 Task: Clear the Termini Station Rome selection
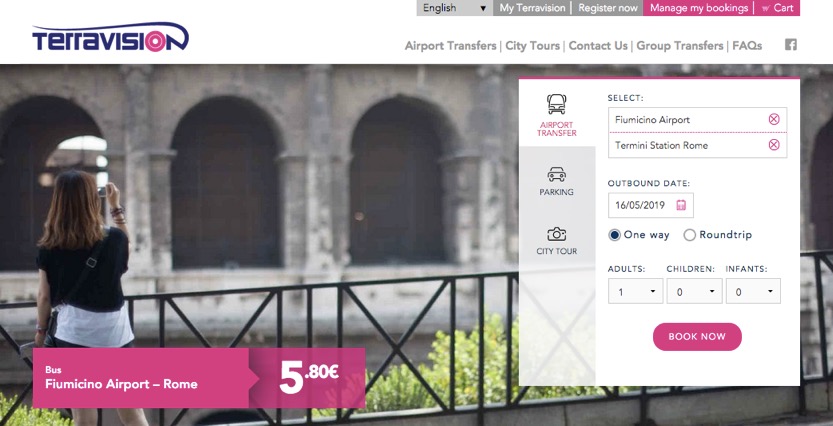[774, 144]
